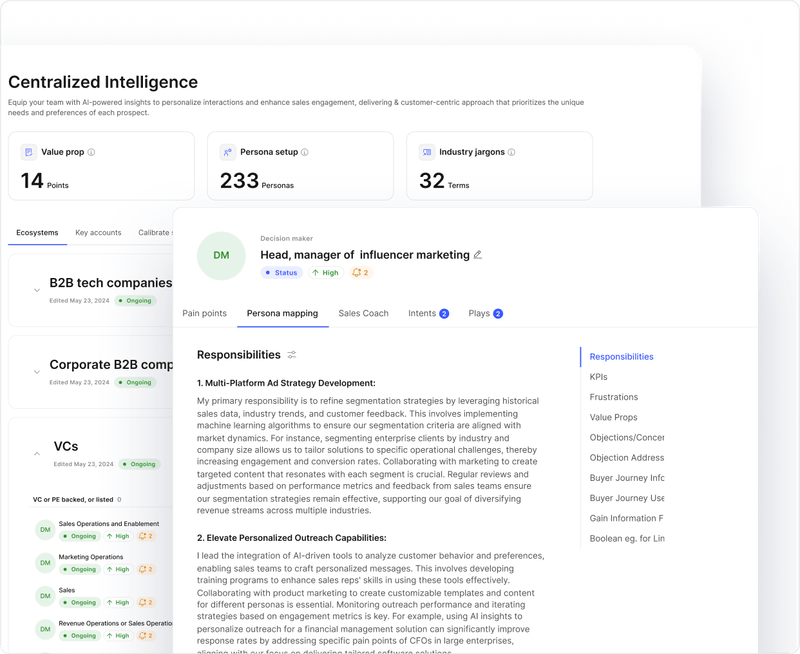Open the Plays tab

pyautogui.click(x=485, y=313)
